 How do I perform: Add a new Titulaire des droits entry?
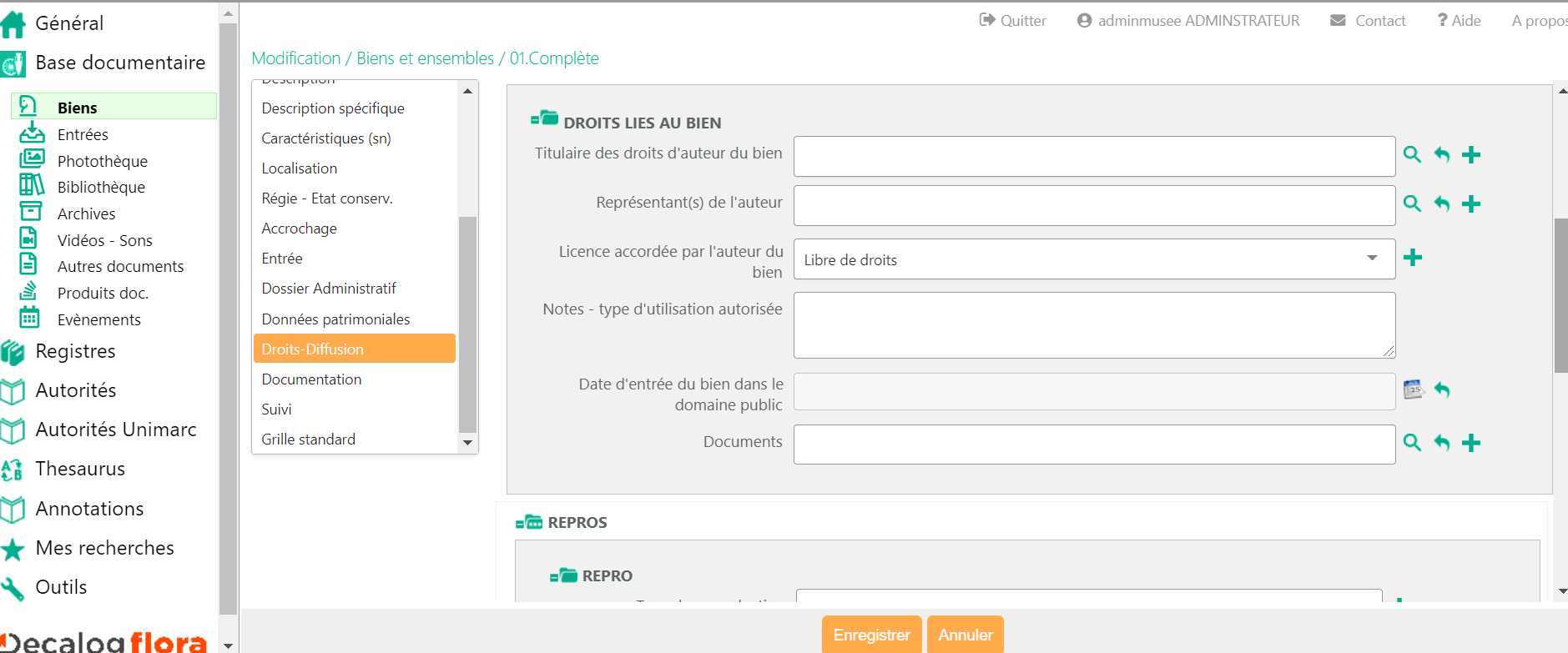[1472, 154]
